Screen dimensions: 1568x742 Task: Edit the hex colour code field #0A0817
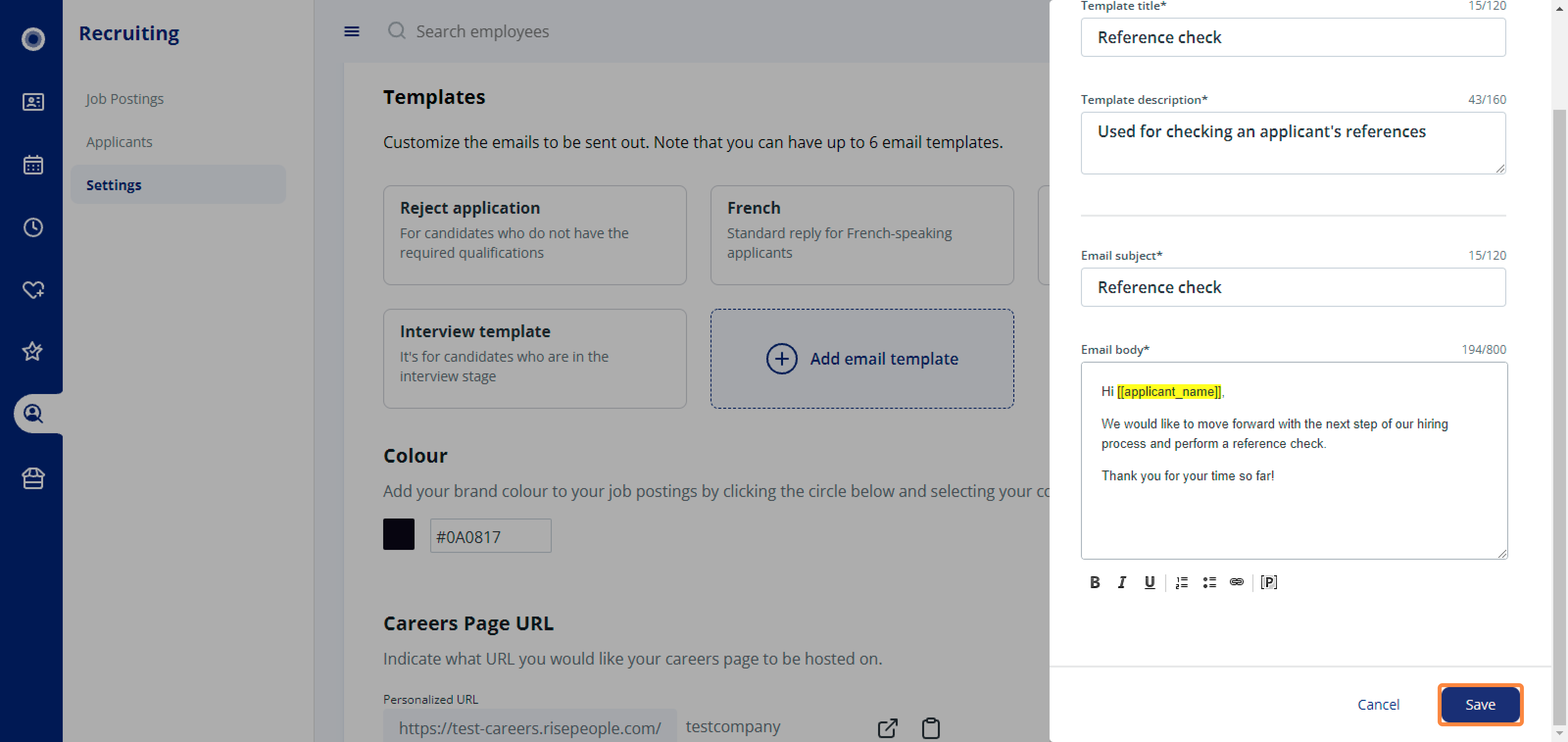pyautogui.click(x=490, y=536)
